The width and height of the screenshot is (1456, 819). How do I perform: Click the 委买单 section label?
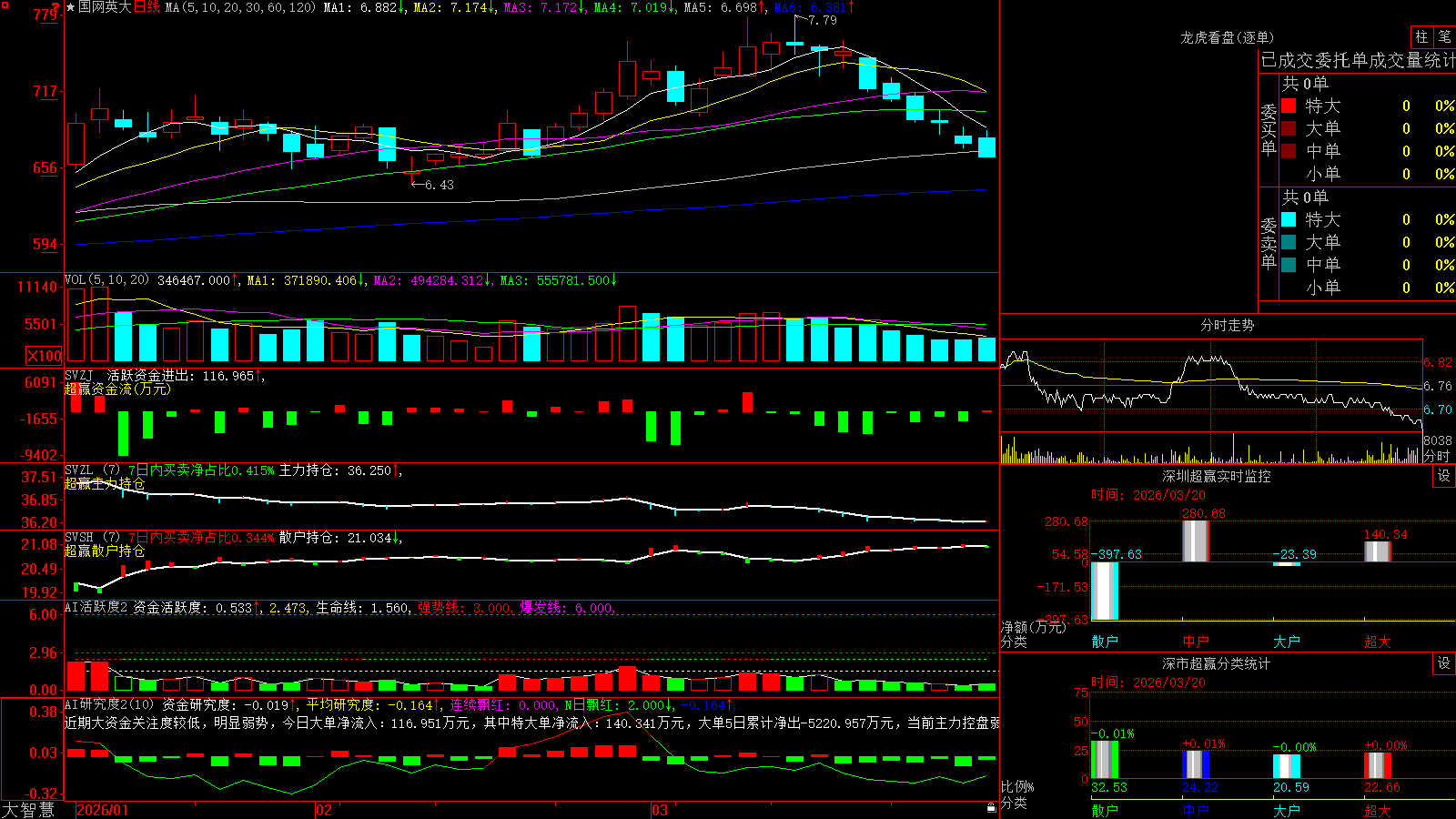coord(1269,129)
